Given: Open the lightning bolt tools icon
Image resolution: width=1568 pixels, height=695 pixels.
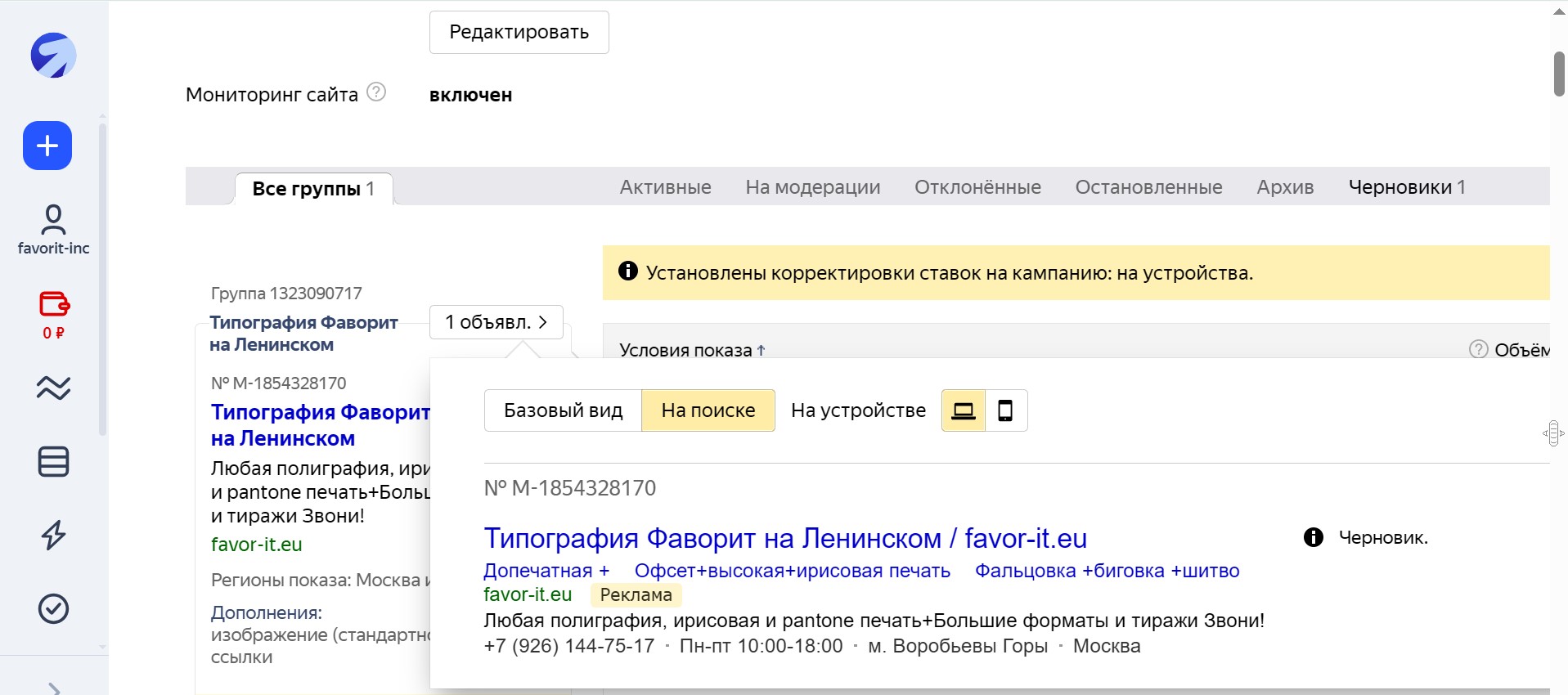Looking at the screenshot, I should click(x=53, y=535).
